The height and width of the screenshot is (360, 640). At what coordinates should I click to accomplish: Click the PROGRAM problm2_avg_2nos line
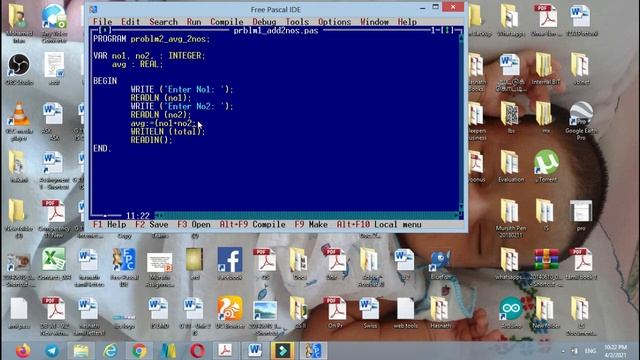tap(151, 39)
